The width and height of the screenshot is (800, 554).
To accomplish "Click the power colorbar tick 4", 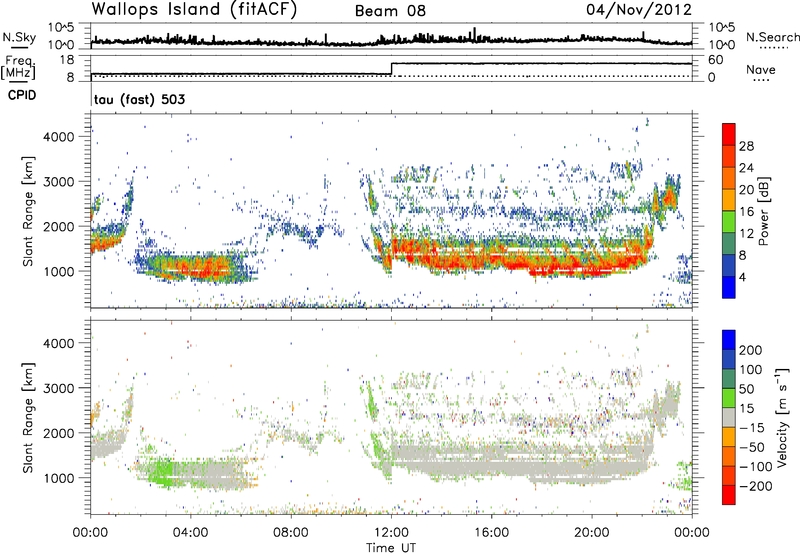I will click(x=742, y=277).
